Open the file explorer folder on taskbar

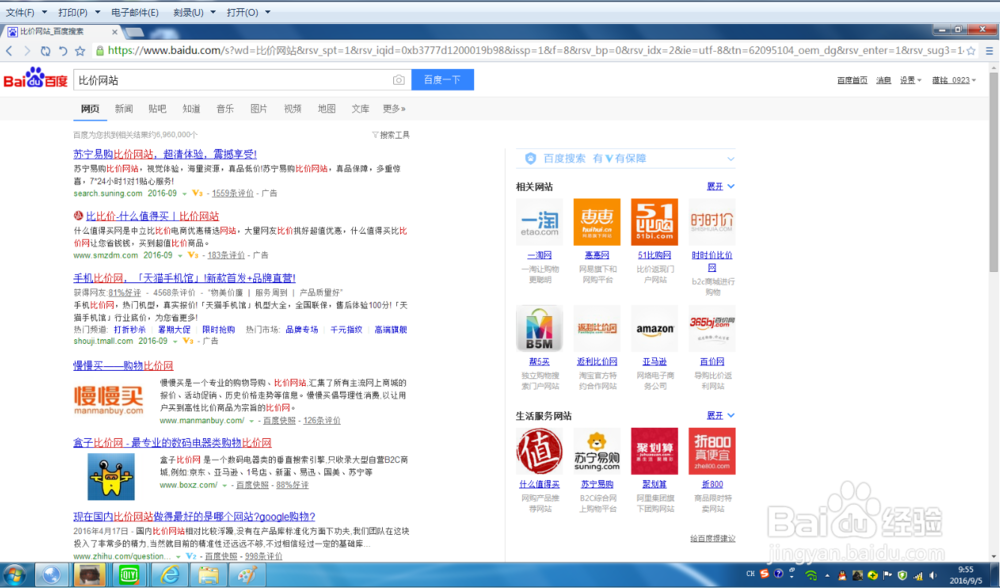(208, 575)
